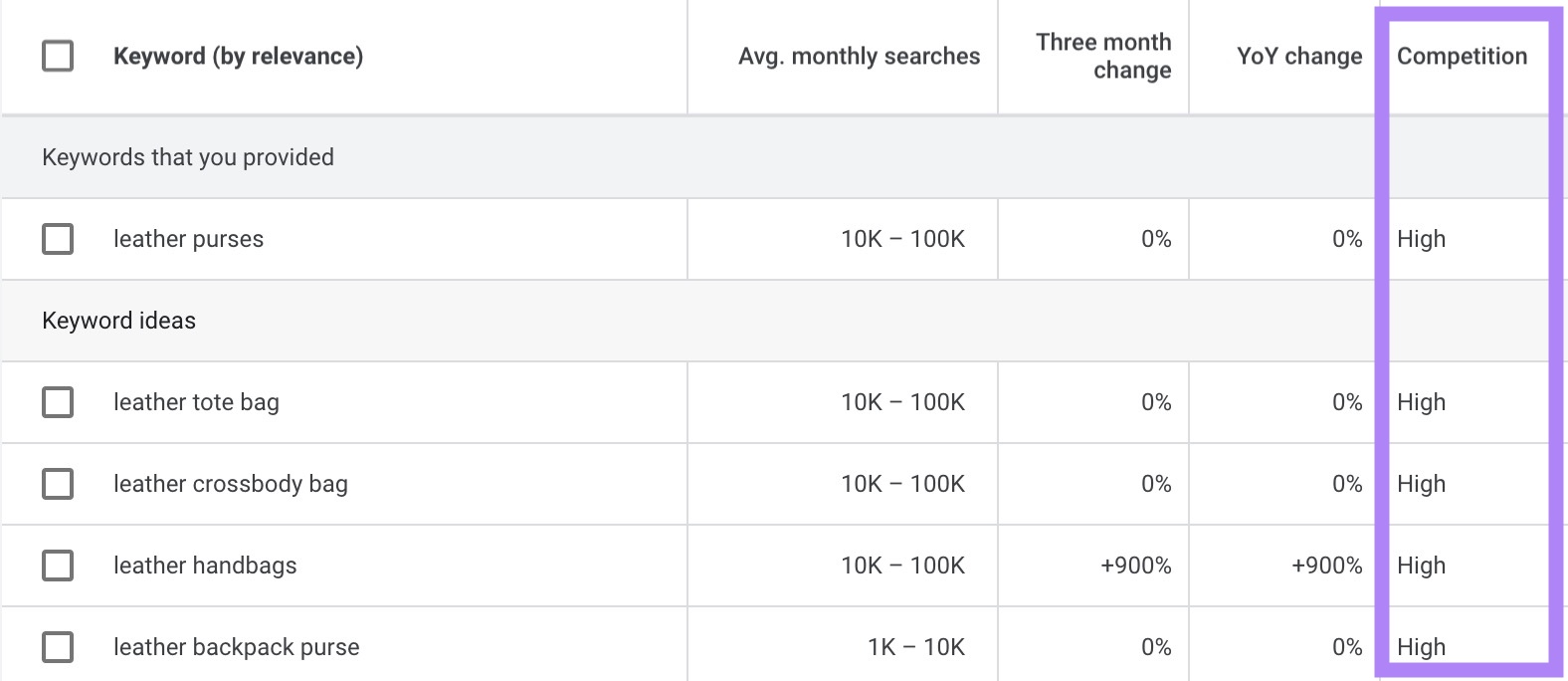Sort by Three month change column

[1102, 56]
